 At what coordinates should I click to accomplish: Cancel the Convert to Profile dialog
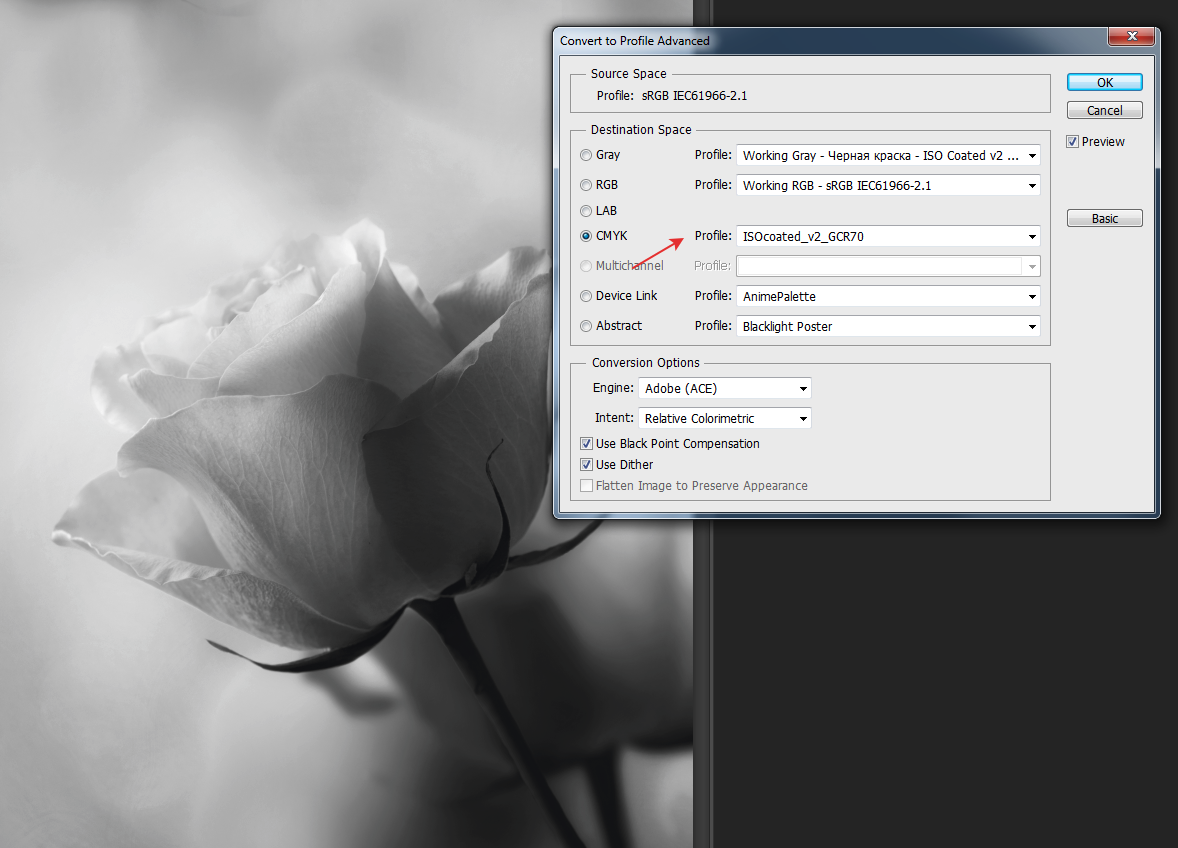(x=1104, y=110)
